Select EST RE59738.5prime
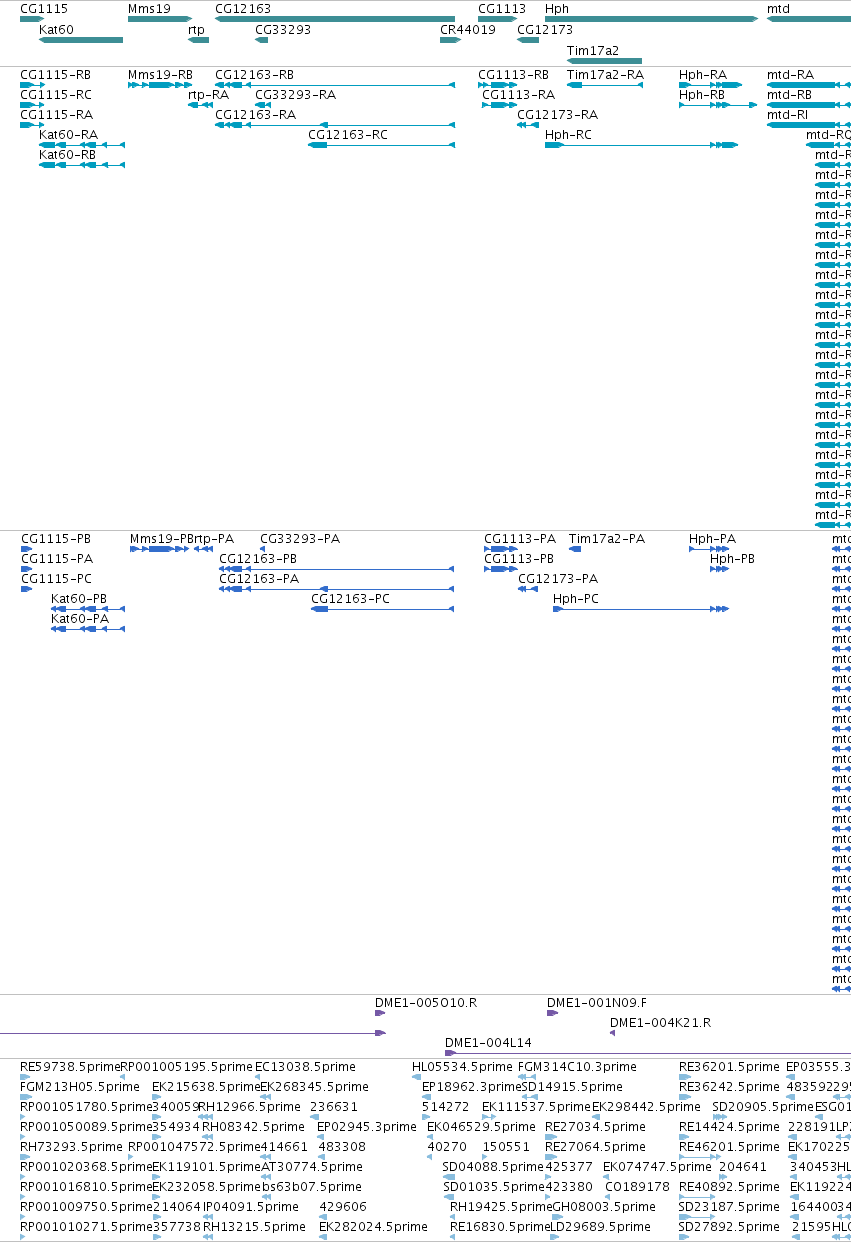This screenshot has height=1242, width=851. pos(70,1067)
